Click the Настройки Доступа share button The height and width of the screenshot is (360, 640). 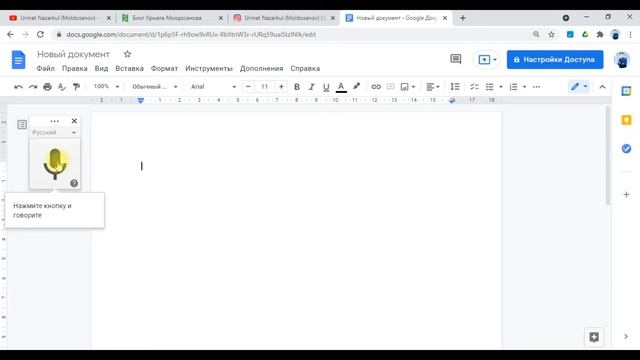[x=555, y=60]
